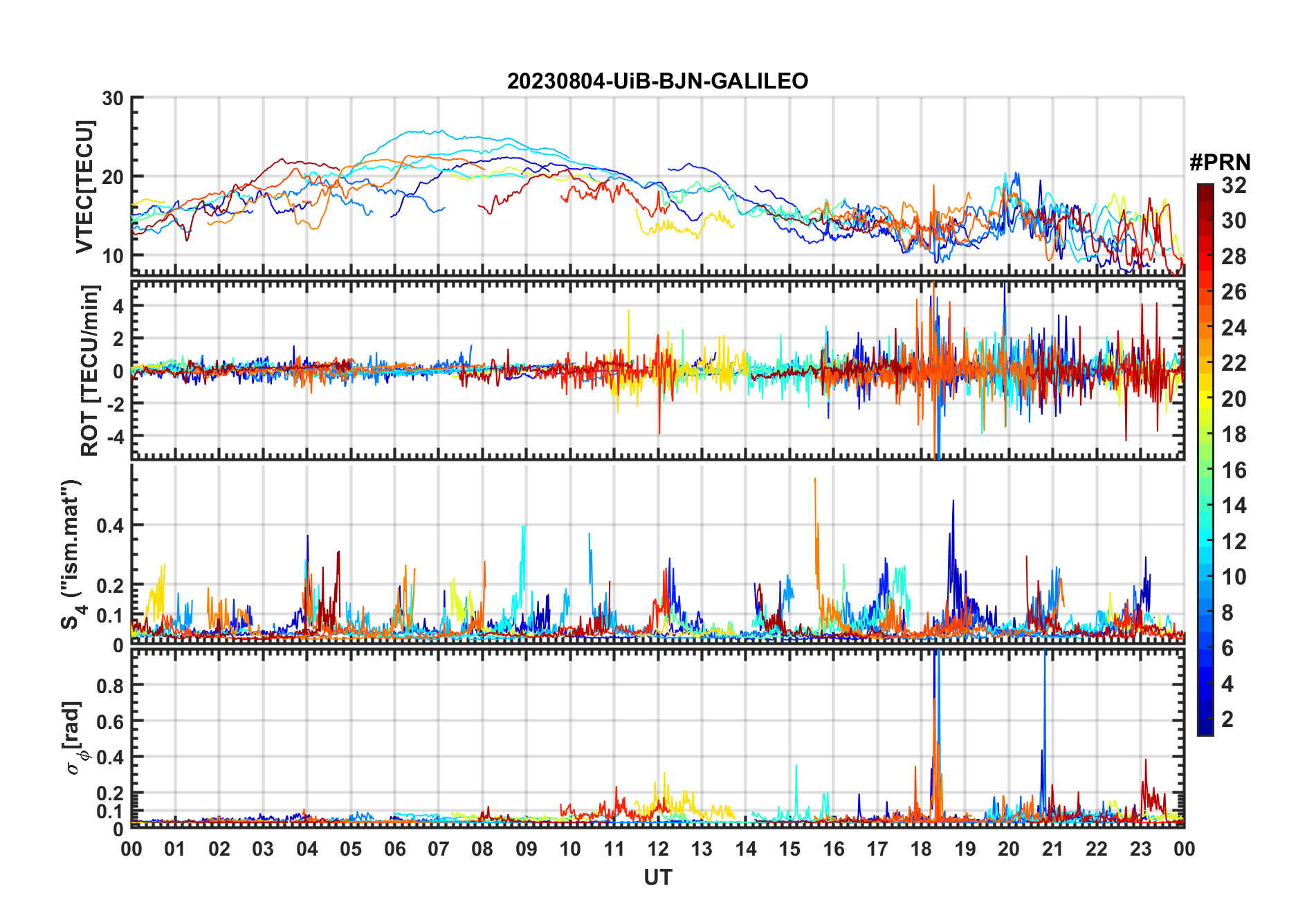Click the 0.2 tick label on S4 axis
This screenshot has height=920, width=1316.
[x=111, y=585]
